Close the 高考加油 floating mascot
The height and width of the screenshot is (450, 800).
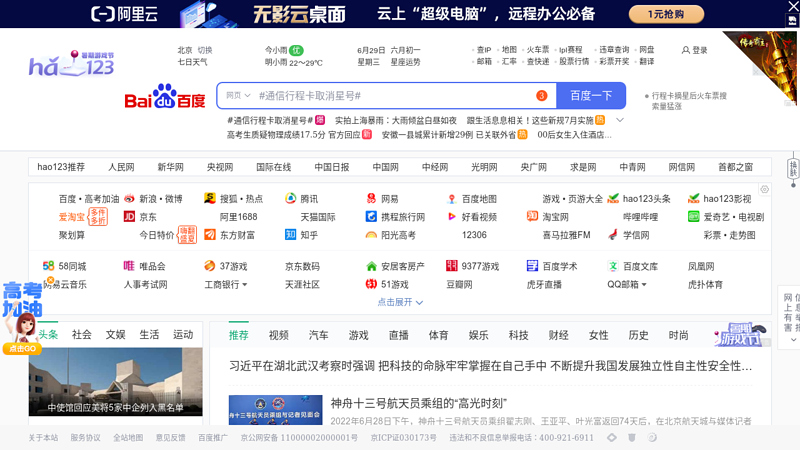[x=50, y=280]
